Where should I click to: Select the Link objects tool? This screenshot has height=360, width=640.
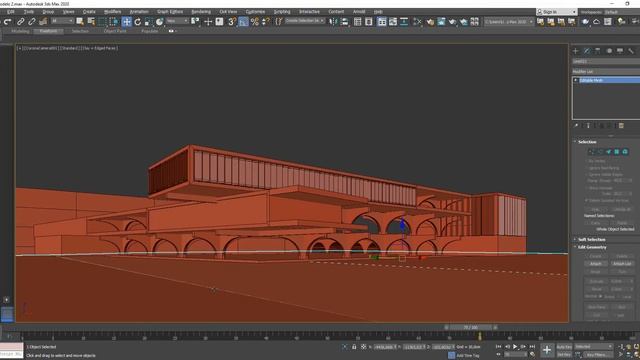[20, 22]
